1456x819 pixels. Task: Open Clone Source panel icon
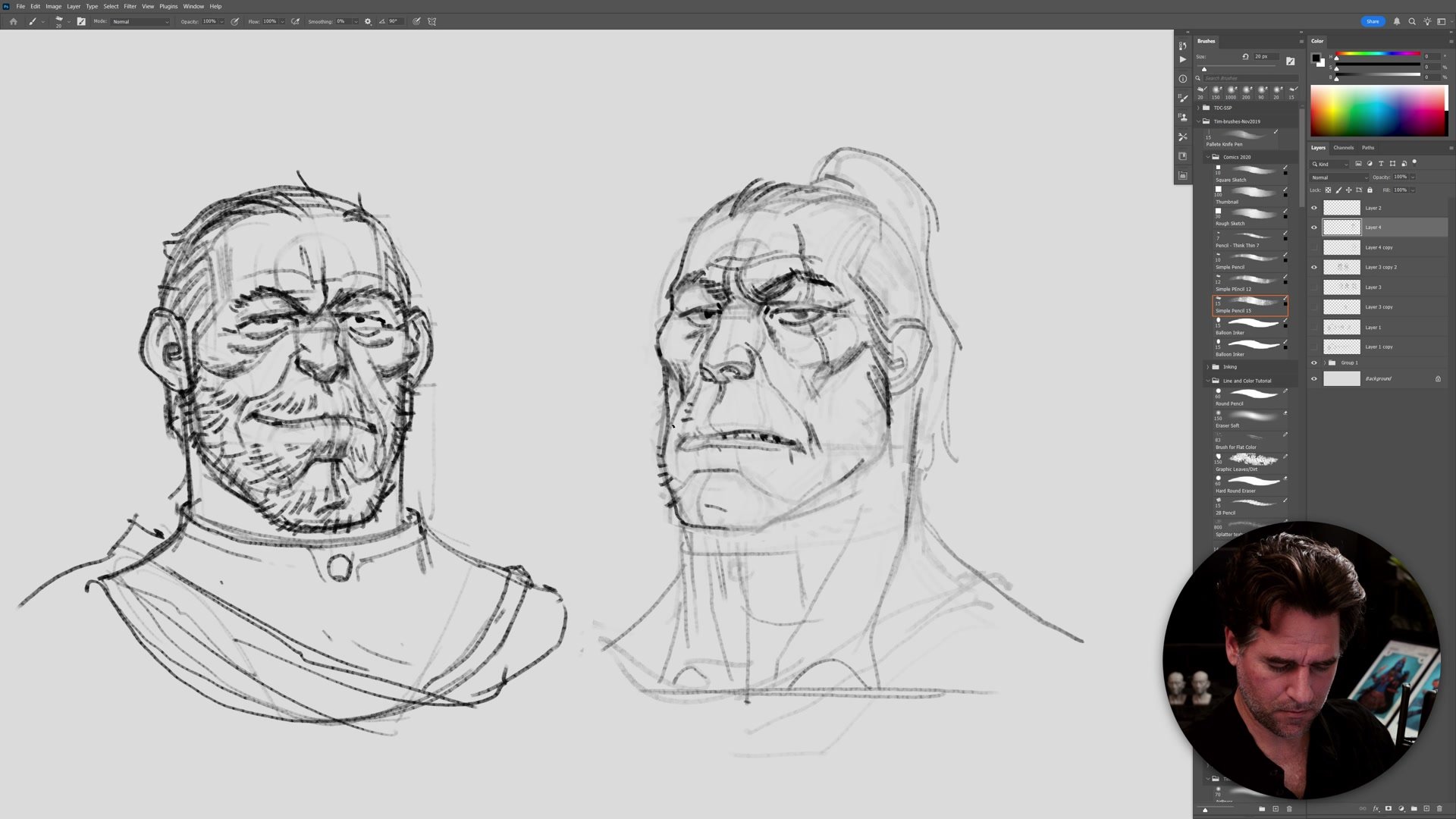pos(1183,118)
